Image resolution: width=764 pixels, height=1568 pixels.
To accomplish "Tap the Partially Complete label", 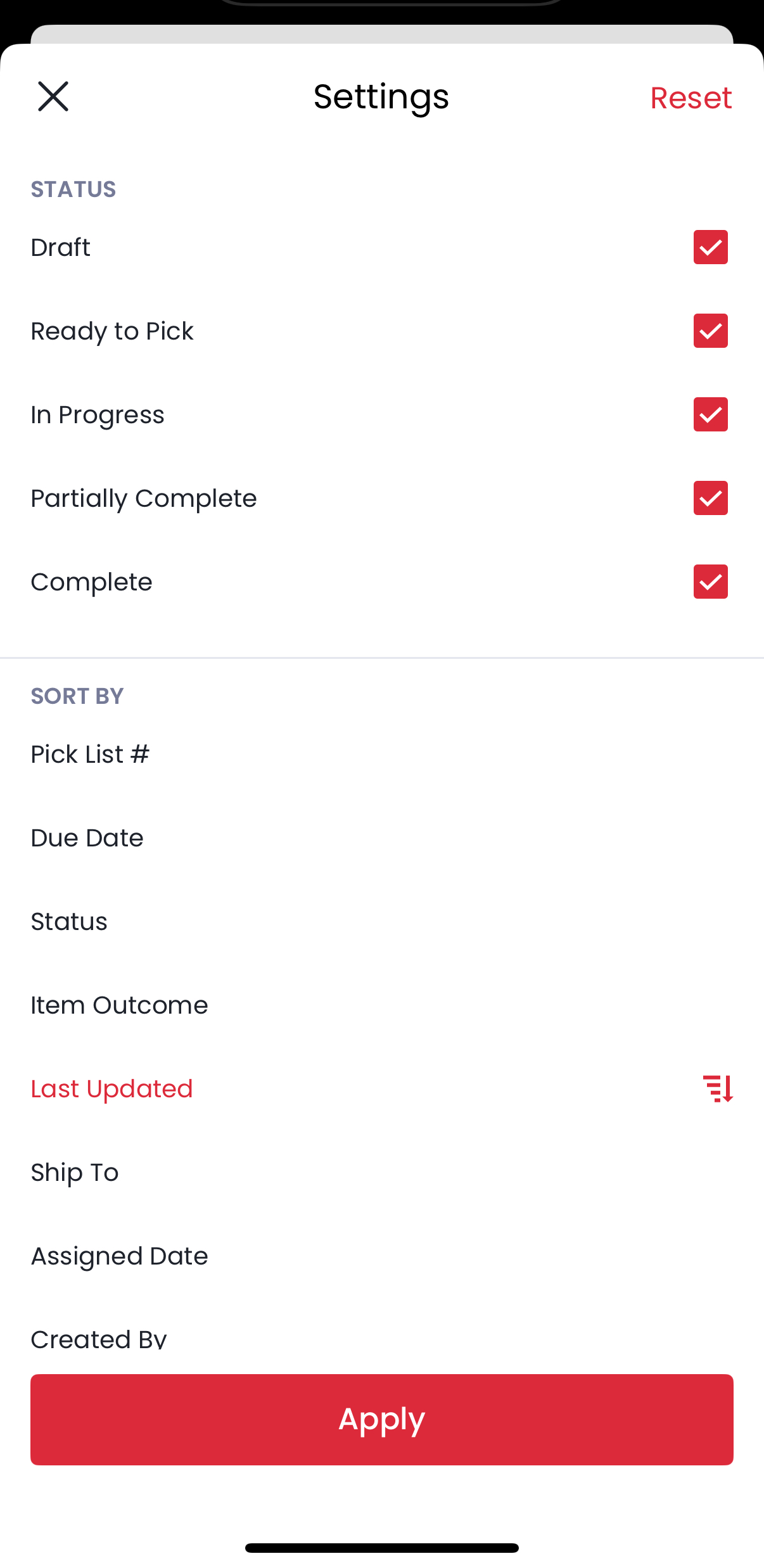I will pyautogui.click(x=144, y=499).
